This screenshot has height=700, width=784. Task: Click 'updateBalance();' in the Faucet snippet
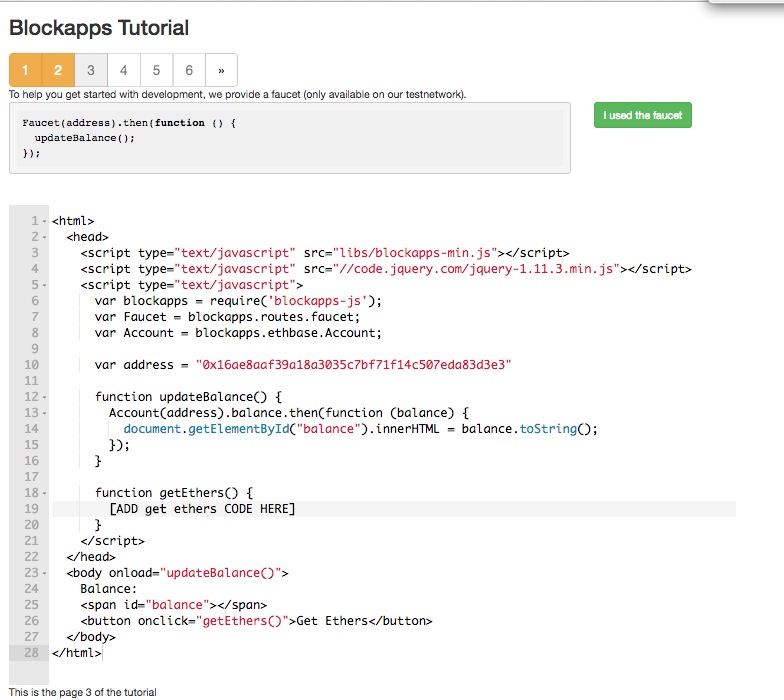(84, 138)
